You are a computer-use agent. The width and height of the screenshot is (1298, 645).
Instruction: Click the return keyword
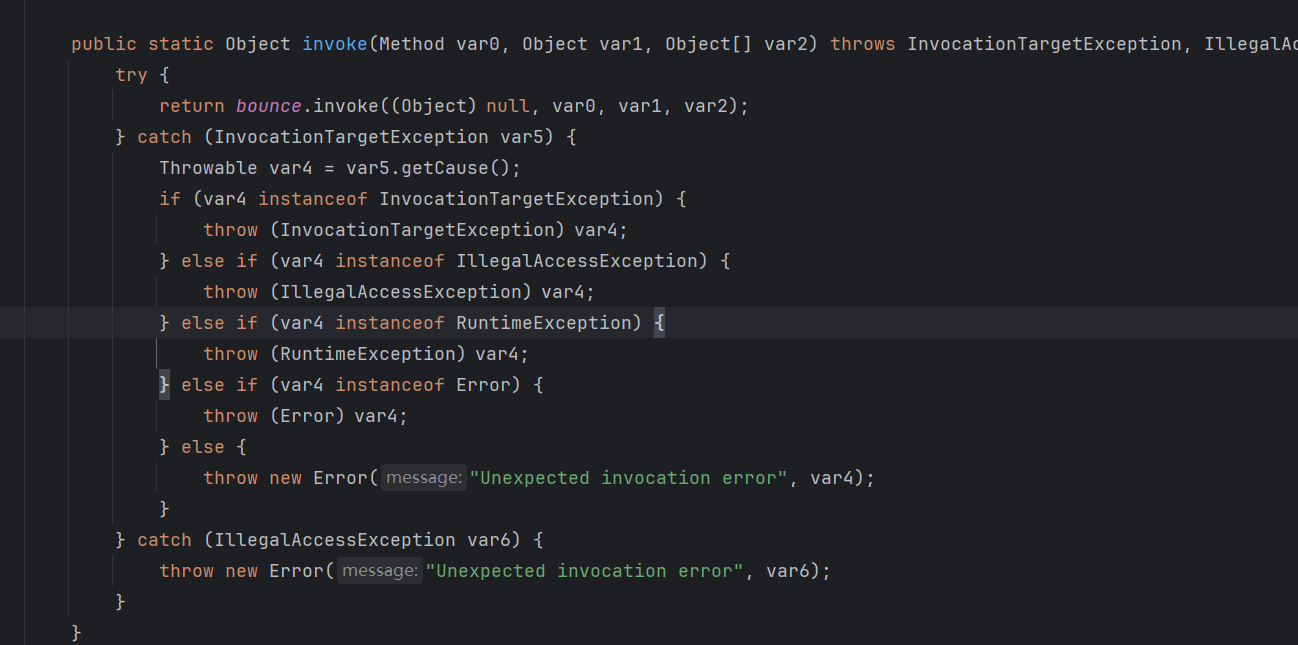(x=192, y=106)
